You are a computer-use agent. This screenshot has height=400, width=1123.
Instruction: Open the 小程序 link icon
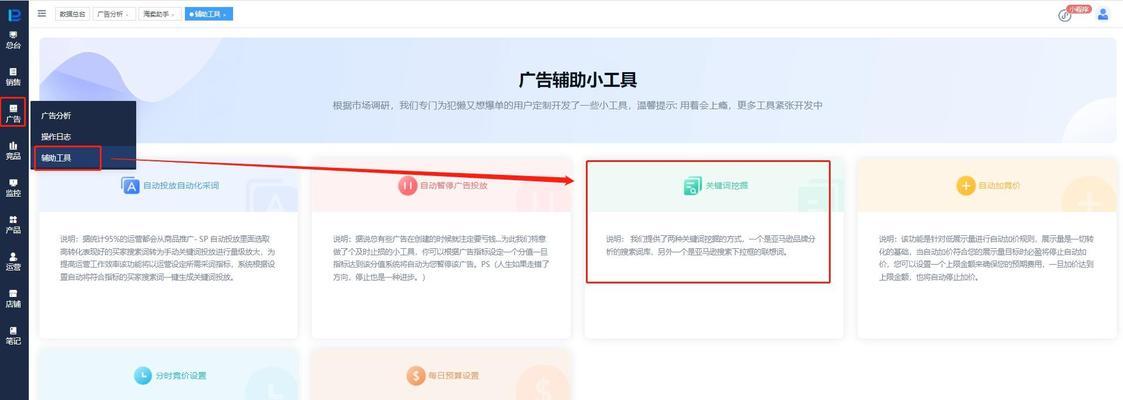(1065, 15)
